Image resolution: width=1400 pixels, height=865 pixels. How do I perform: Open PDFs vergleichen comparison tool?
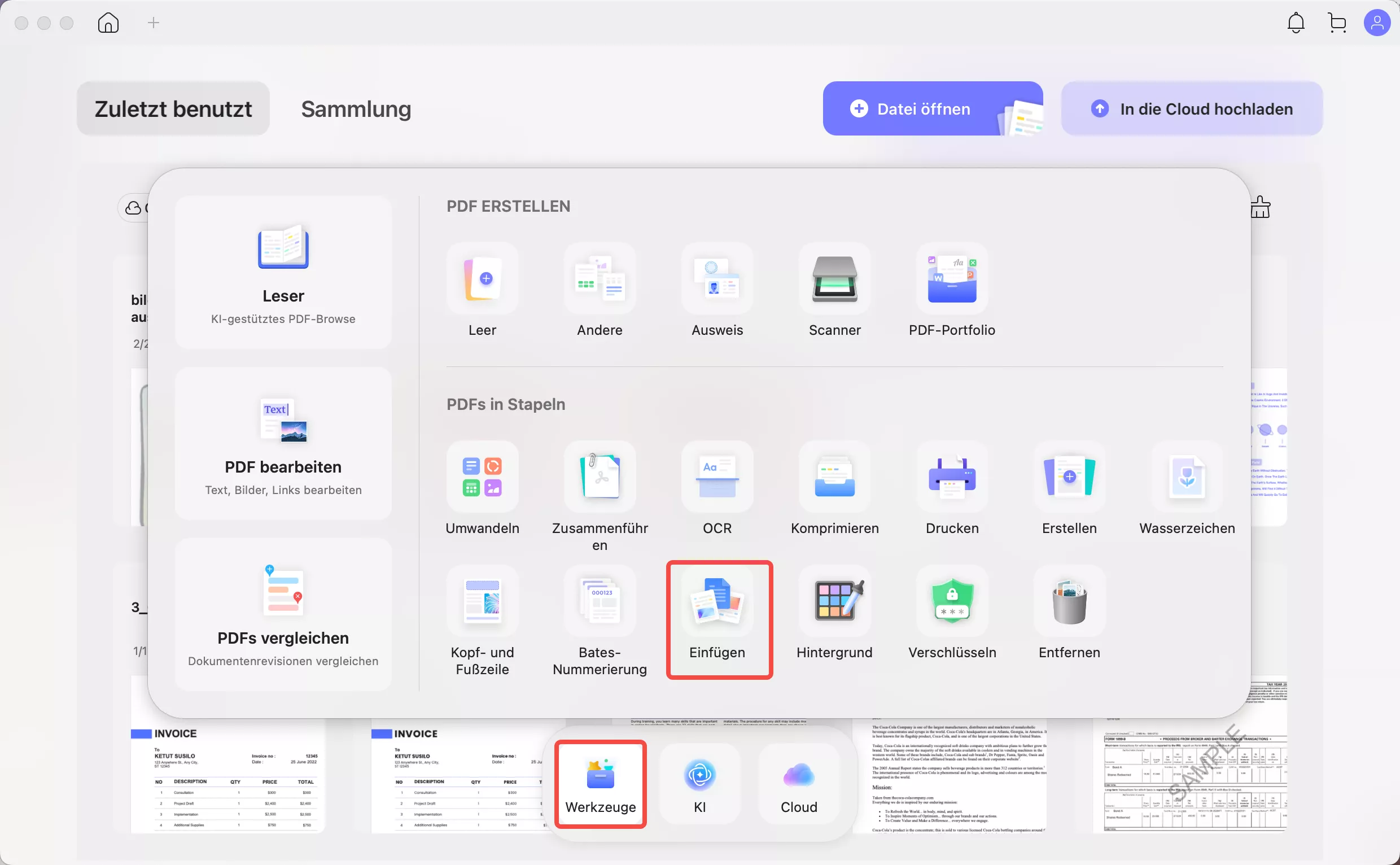pos(283,614)
